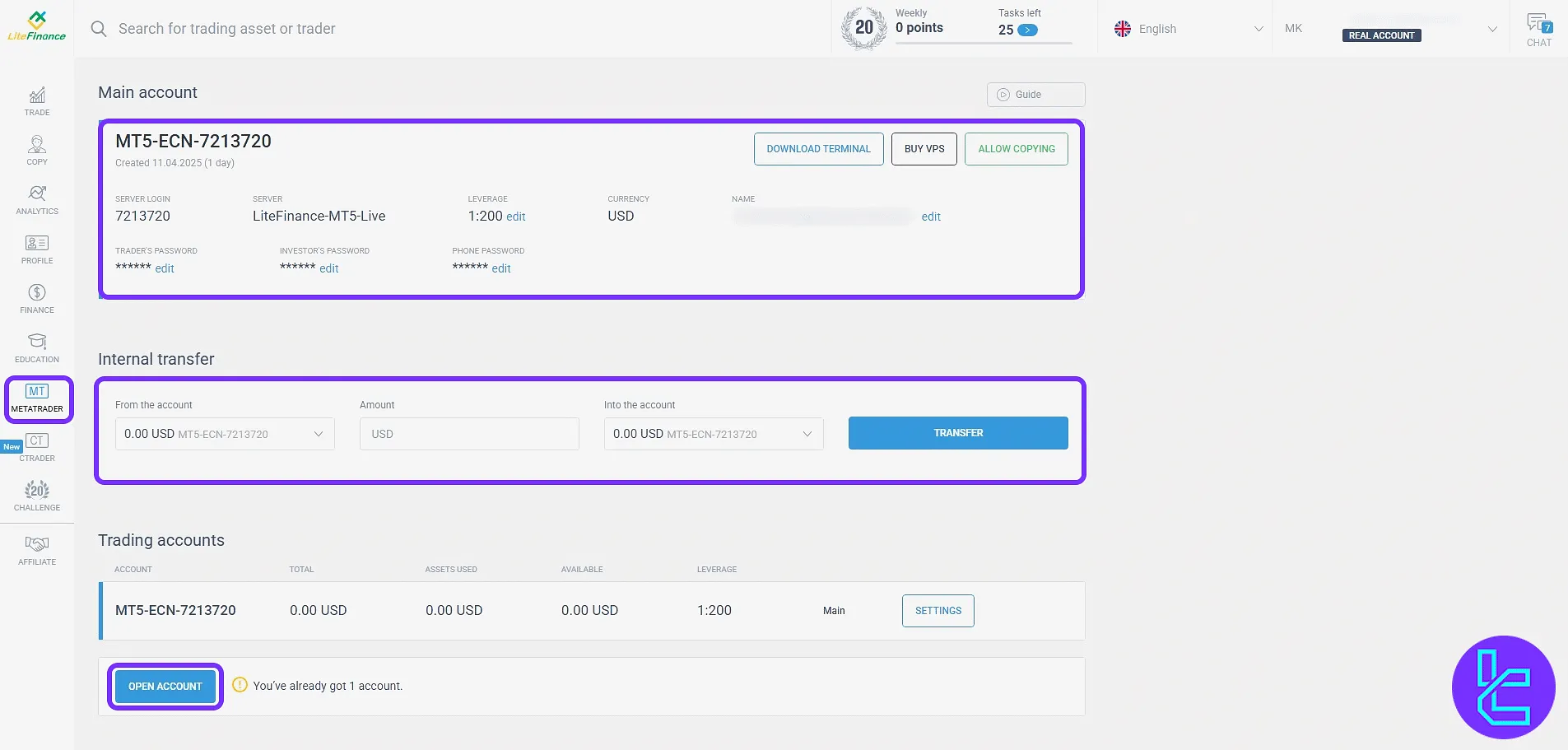
Task: Click the Main label in account row
Action: (x=834, y=611)
